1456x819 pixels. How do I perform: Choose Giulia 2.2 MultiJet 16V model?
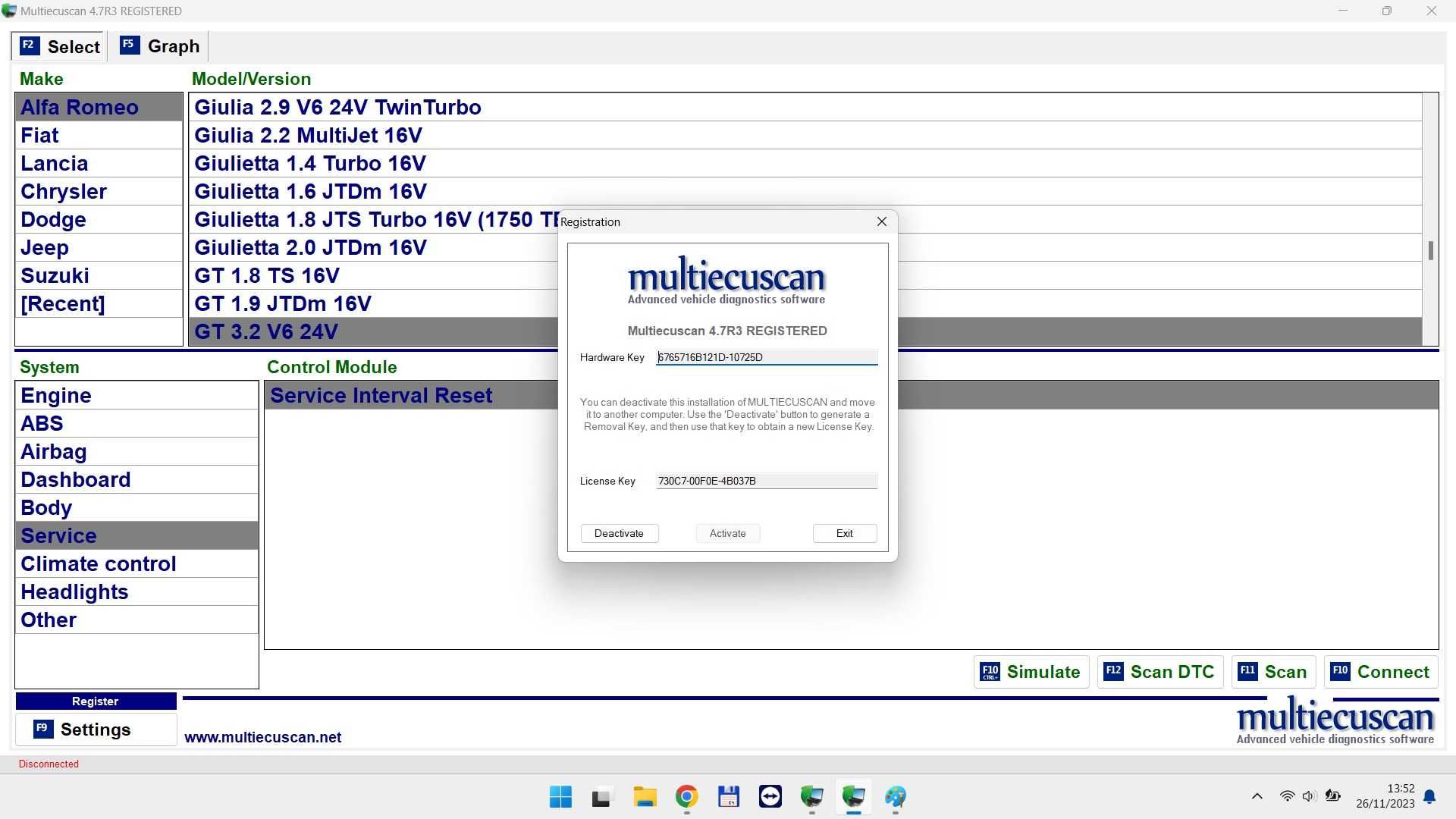pyautogui.click(x=805, y=135)
